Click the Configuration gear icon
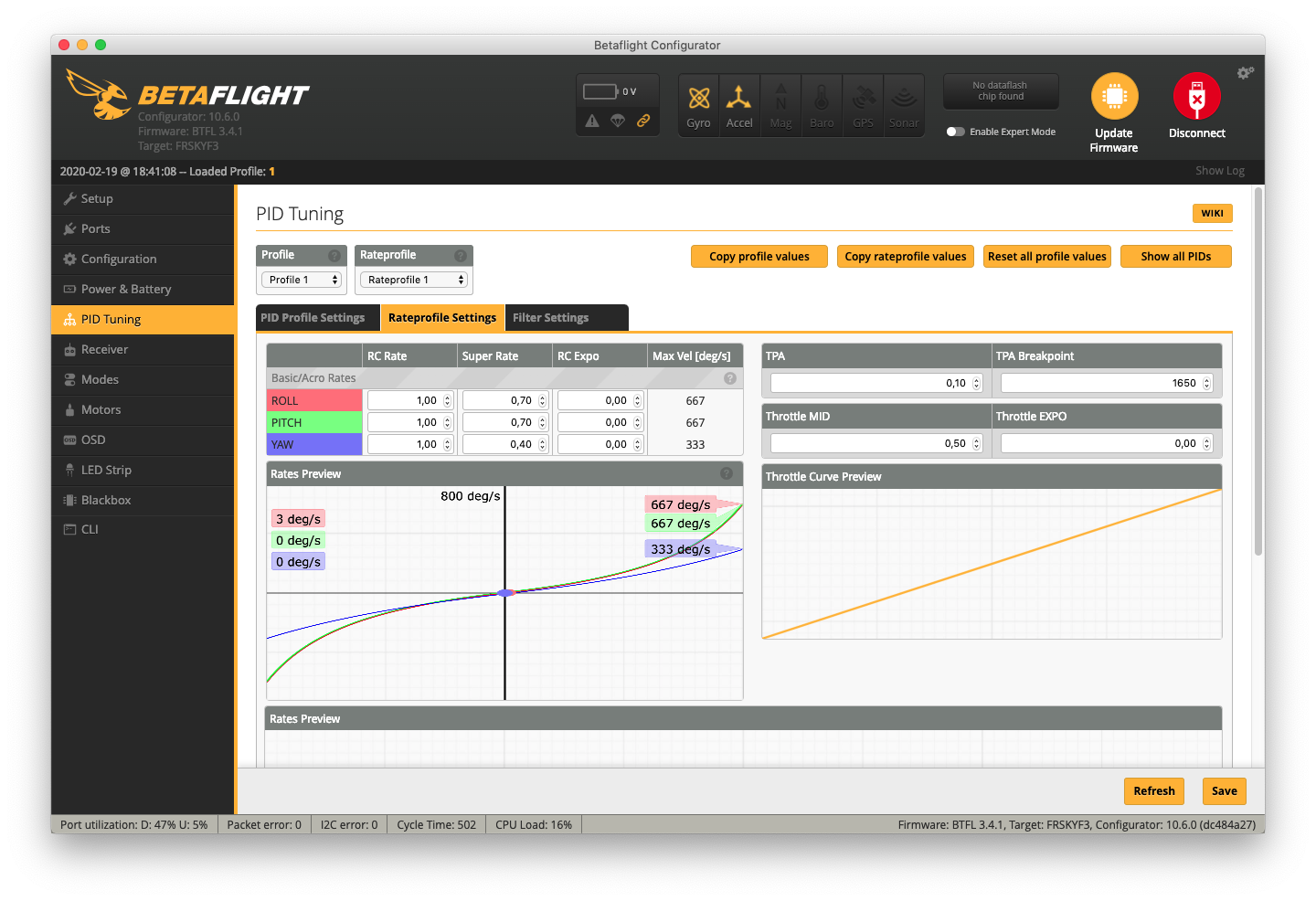Viewport: 1316px width, 901px height. coord(69,259)
